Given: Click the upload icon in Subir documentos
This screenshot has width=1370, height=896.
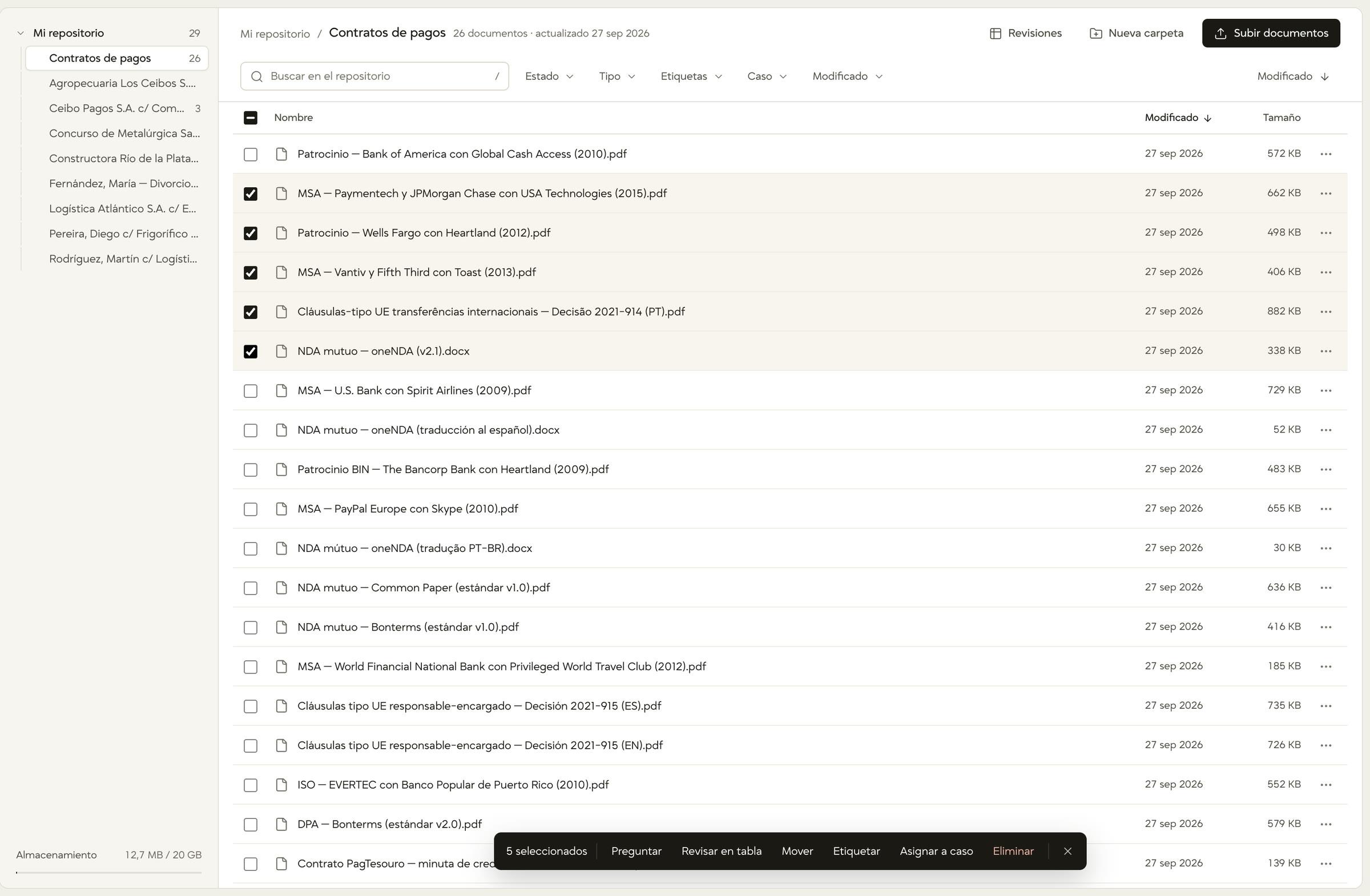Looking at the screenshot, I should (1220, 33).
